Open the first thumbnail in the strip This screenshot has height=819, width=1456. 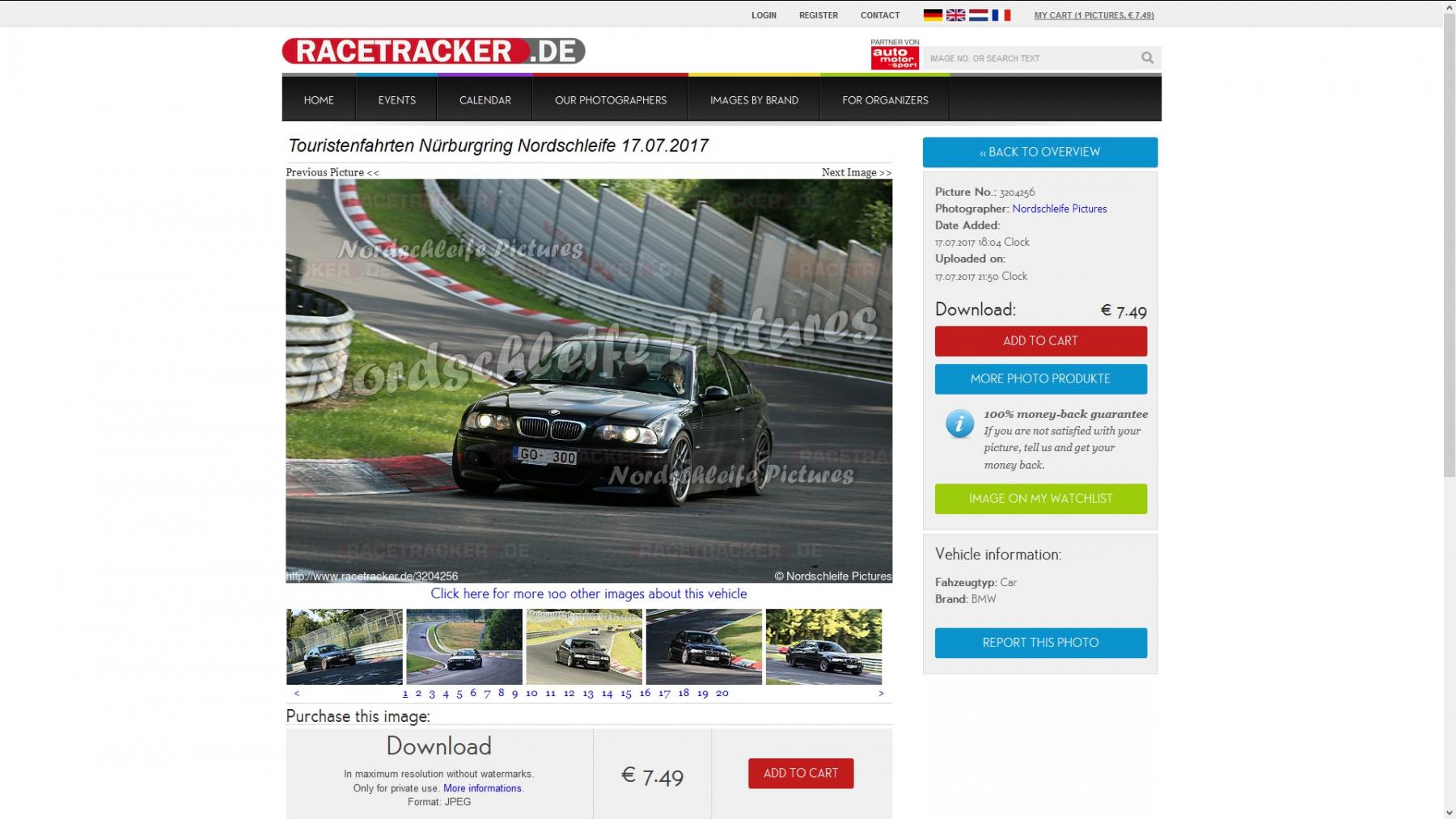(x=345, y=647)
